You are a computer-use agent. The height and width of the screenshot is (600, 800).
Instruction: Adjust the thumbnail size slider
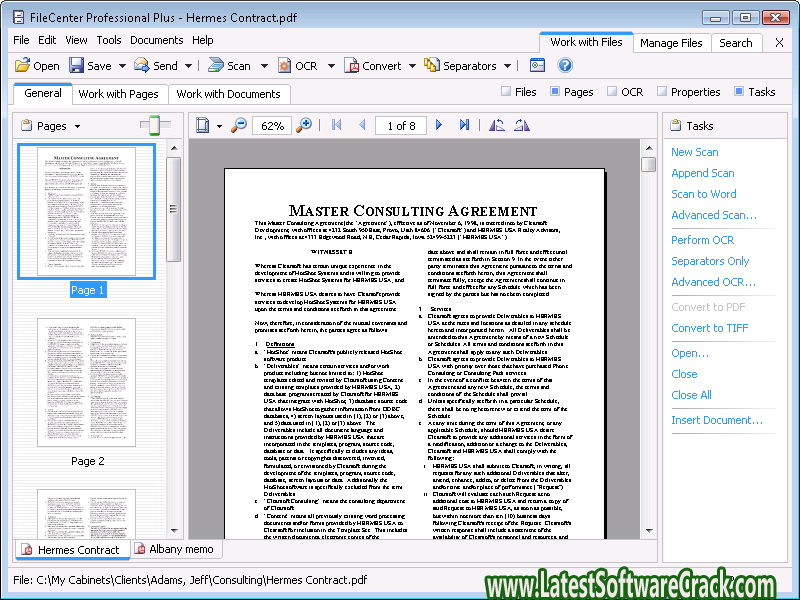click(150, 125)
